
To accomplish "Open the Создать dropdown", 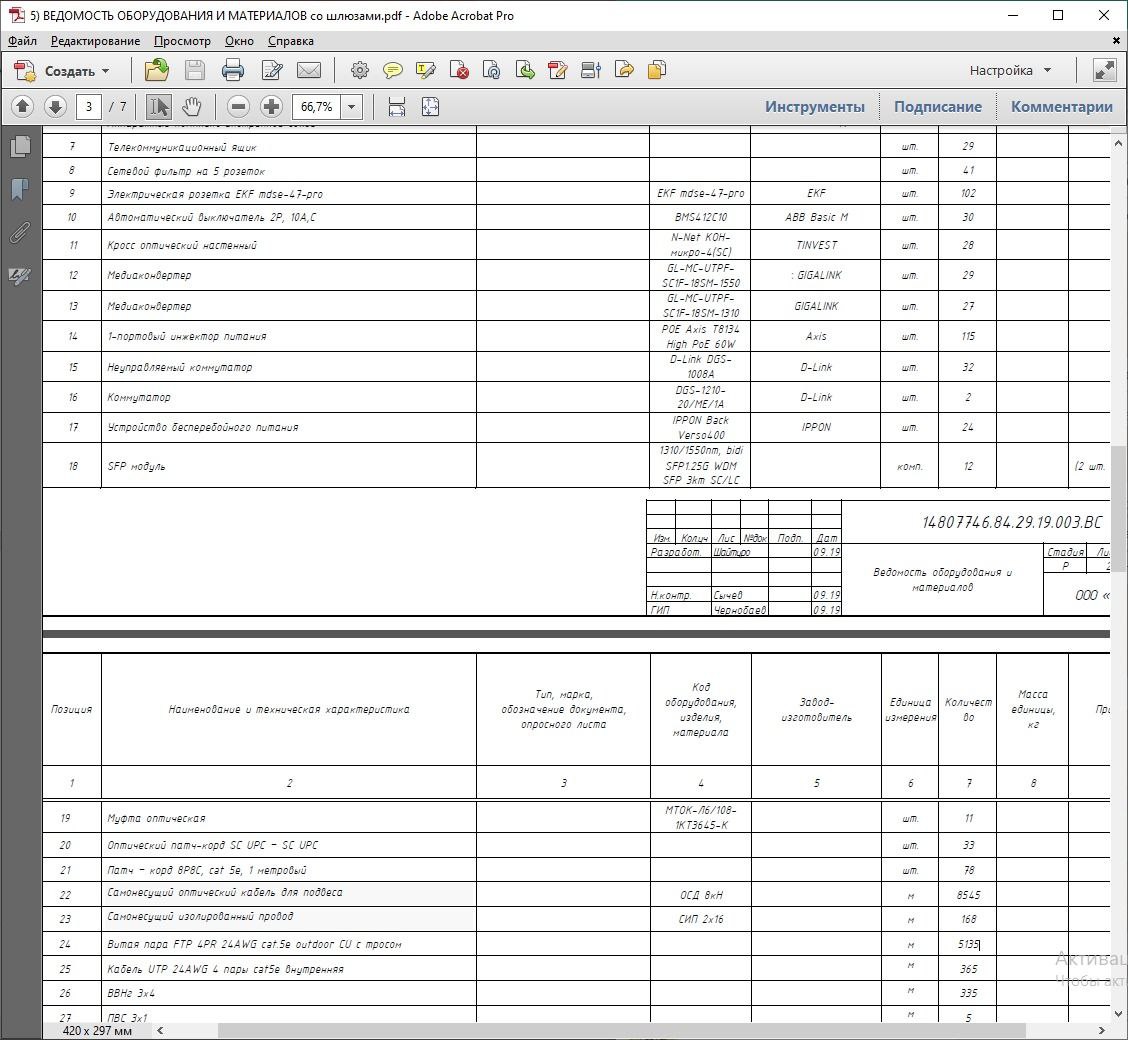I will (63, 70).
